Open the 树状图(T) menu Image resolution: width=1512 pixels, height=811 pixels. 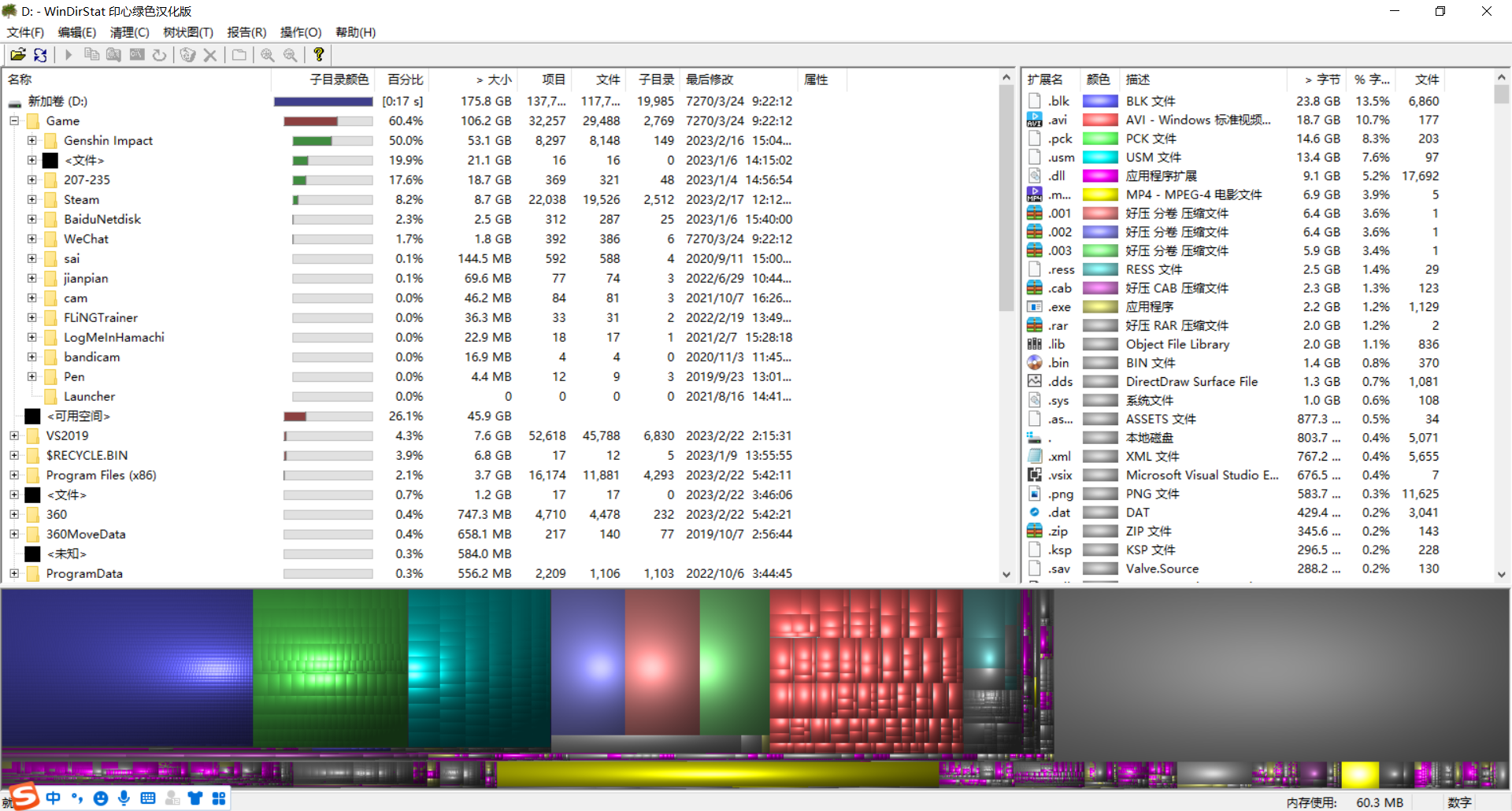coord(188,32)
